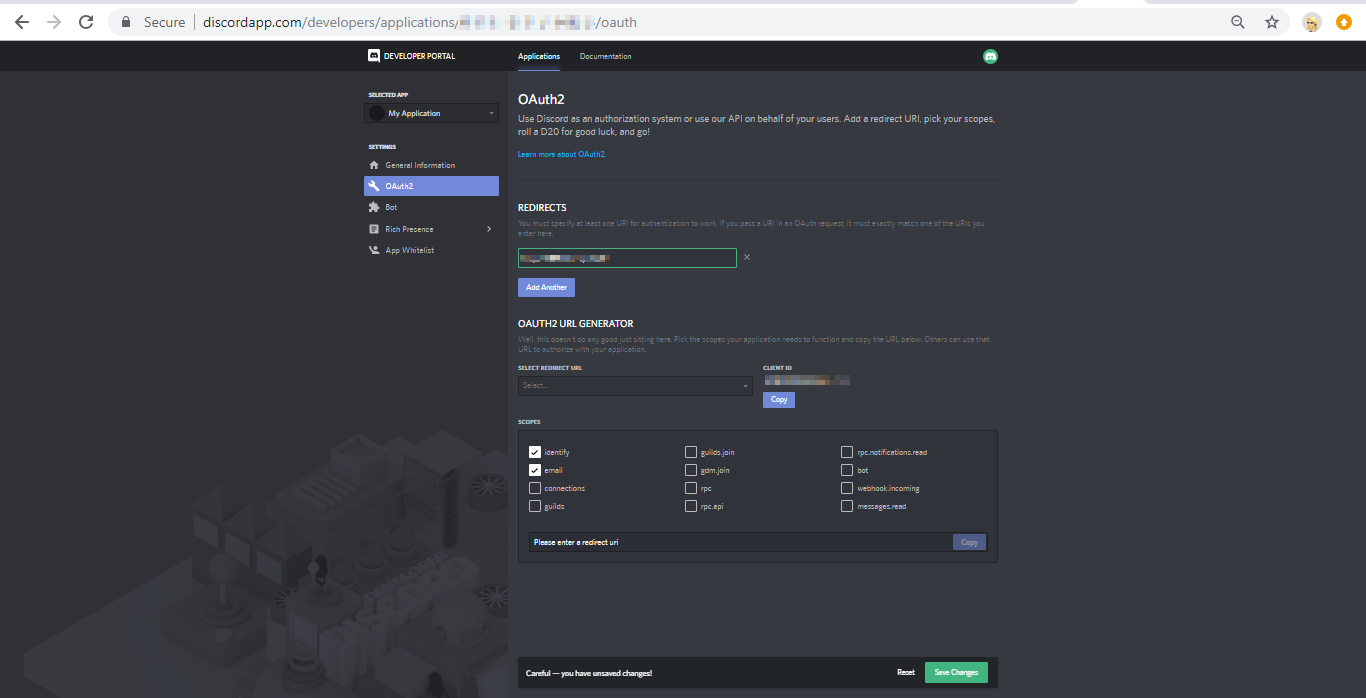Follow the Learn more about OAuth2 link
The width and height of the screenshot is (1366, 698).
coord(561,155)
